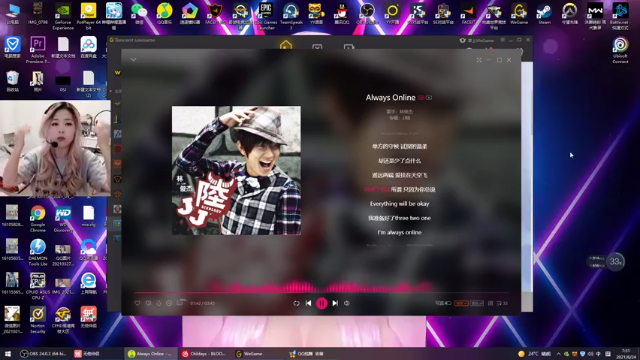The height and width of the screenshot is (360, 640).
Task: Open the WD Discovery desktop icon
Action: tap(63, 219)
